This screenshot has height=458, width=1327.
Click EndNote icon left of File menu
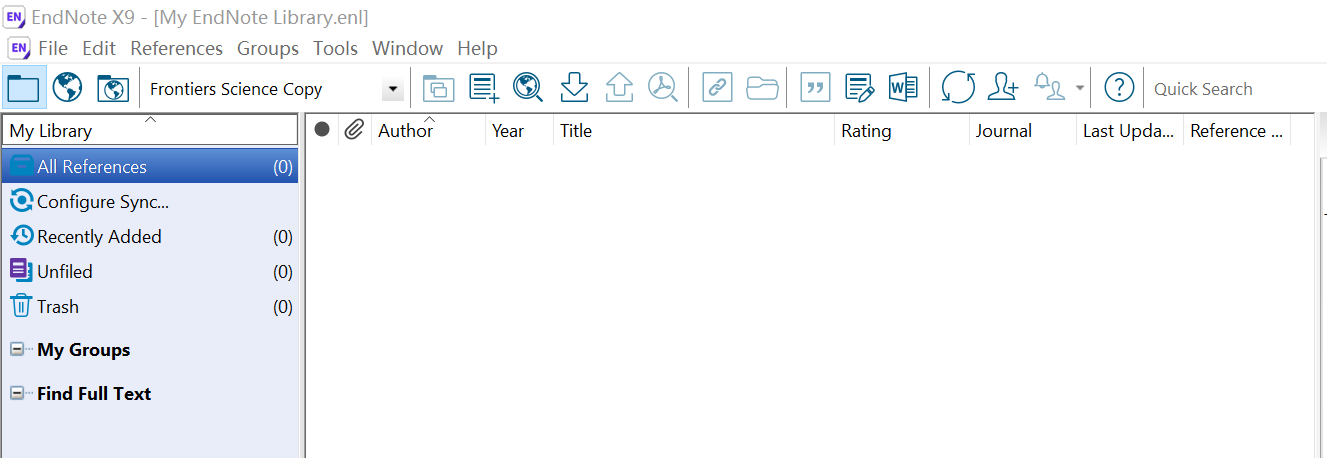tap(19, 48)
